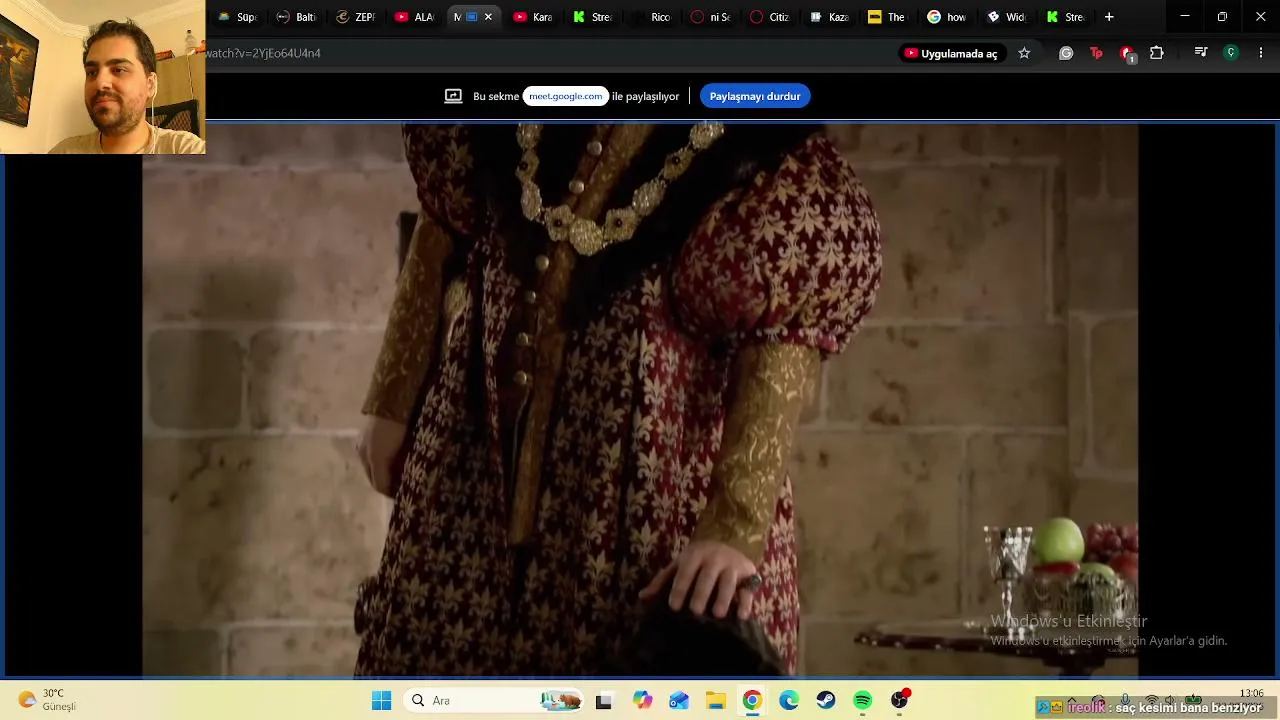Click the screen-share icon beside Bu sekme
Image resolution: width=1280 pixels, height=720 pixels.
click(453, 96)
